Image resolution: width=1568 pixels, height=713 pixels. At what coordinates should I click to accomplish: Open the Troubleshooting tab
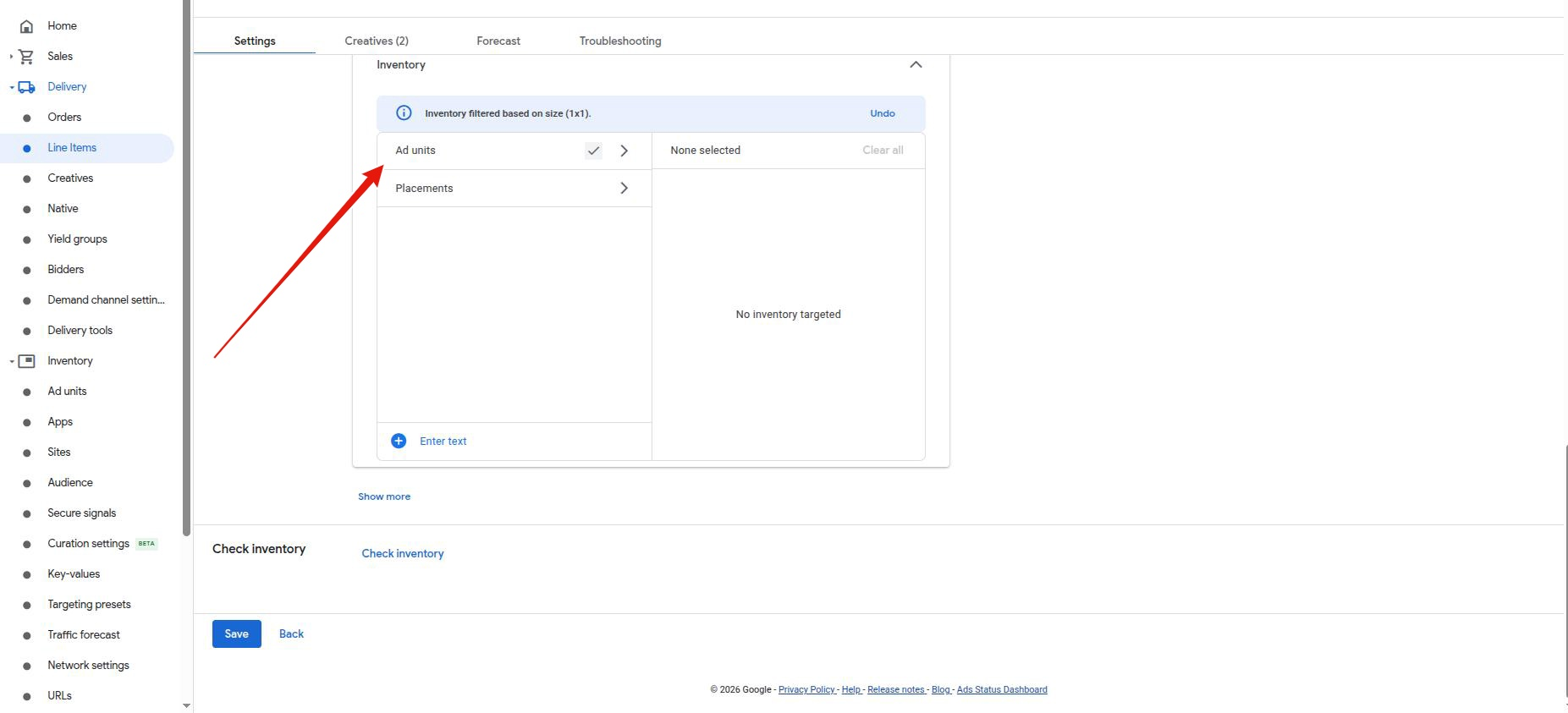point(620,41)
